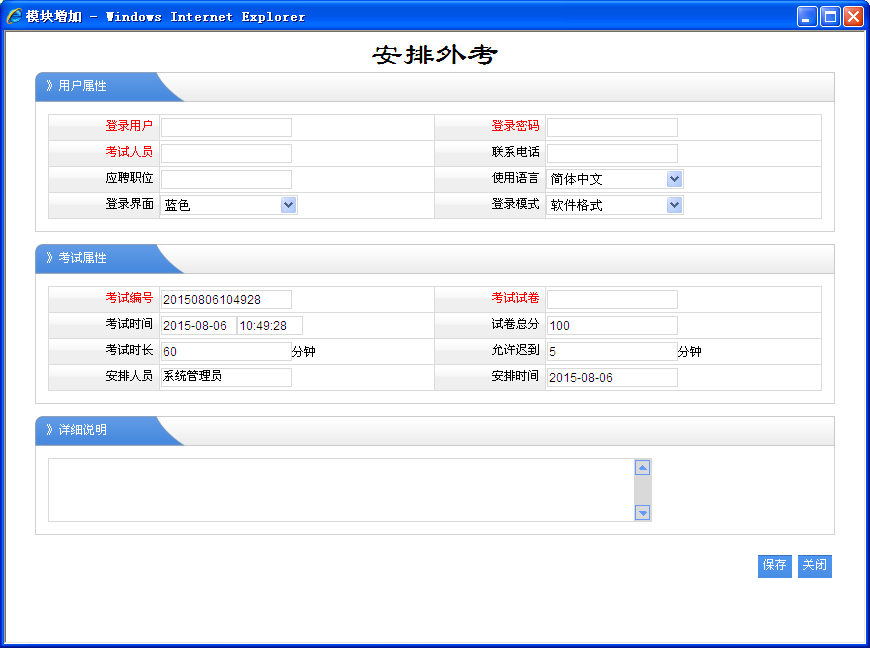Click the 考试时间 date field
870x648 pixels.
[197, 325]
